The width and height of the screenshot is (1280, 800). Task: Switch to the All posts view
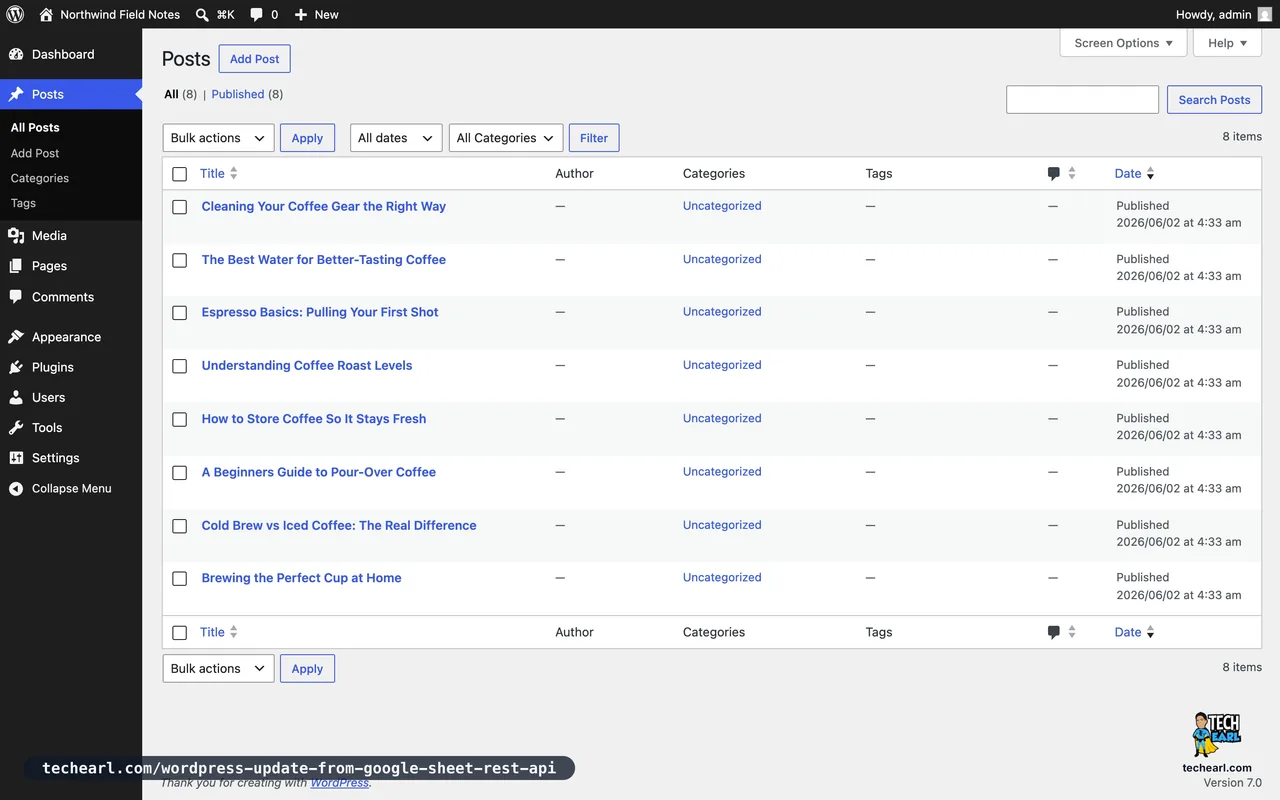[x=171, y=94]
